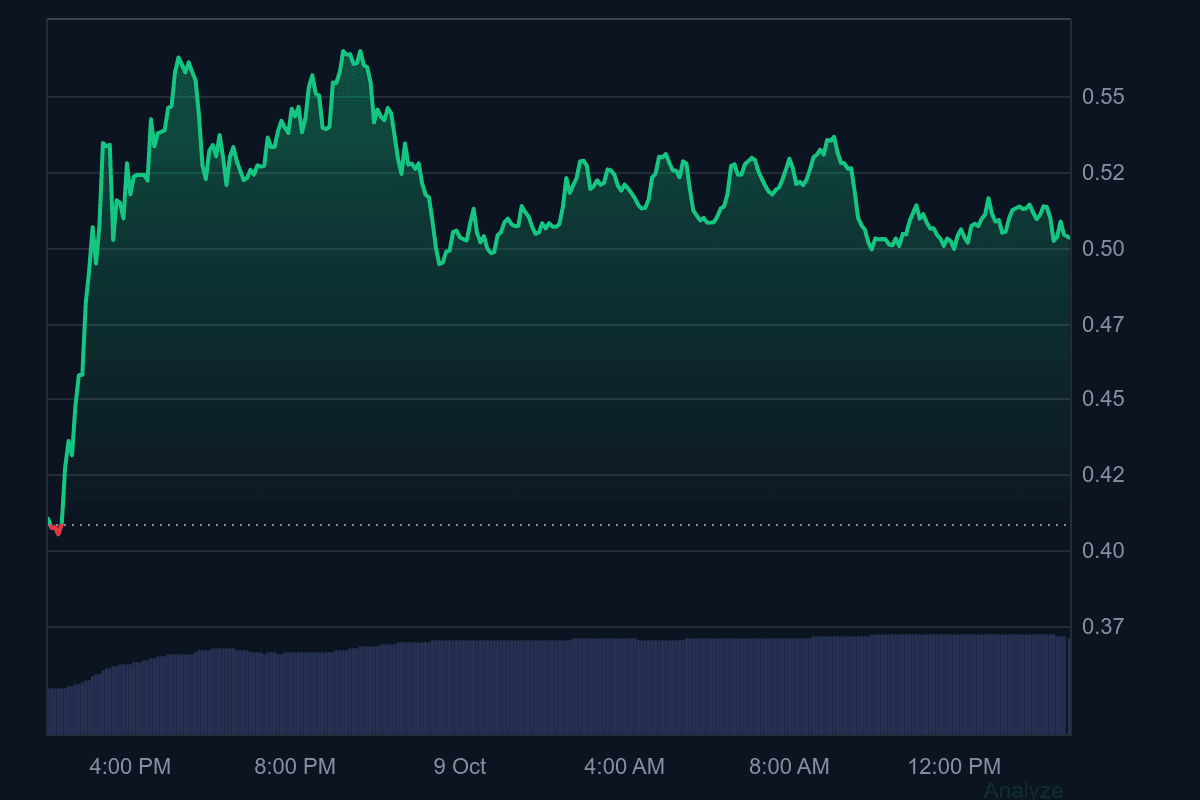Click the 0.42 price axis label
This screenshot has width=1200, height=800.
tap(1103, 474)
